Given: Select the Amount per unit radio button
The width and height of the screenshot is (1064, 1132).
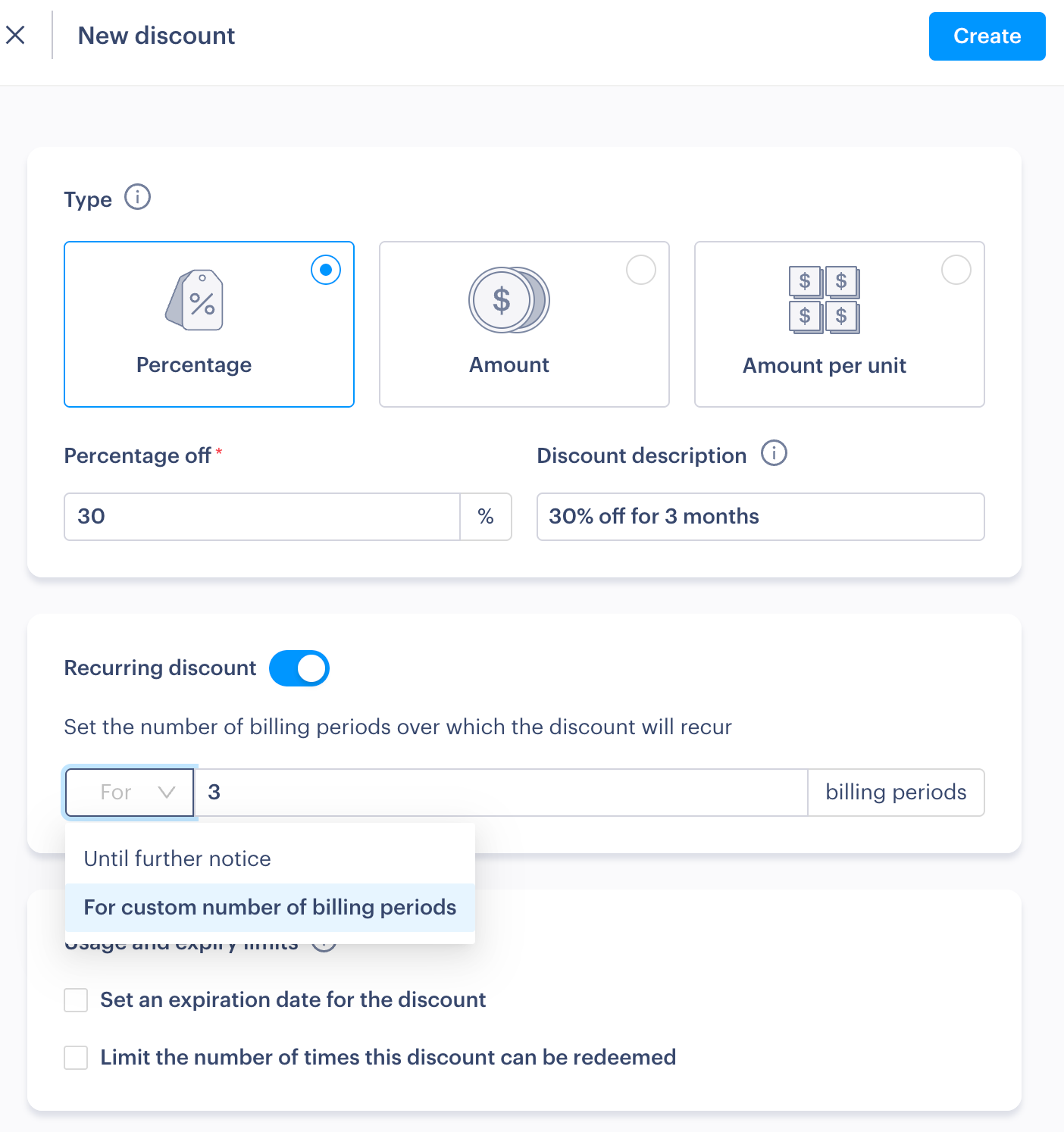Looking at the screenshot, I should [x=956, y=270].
